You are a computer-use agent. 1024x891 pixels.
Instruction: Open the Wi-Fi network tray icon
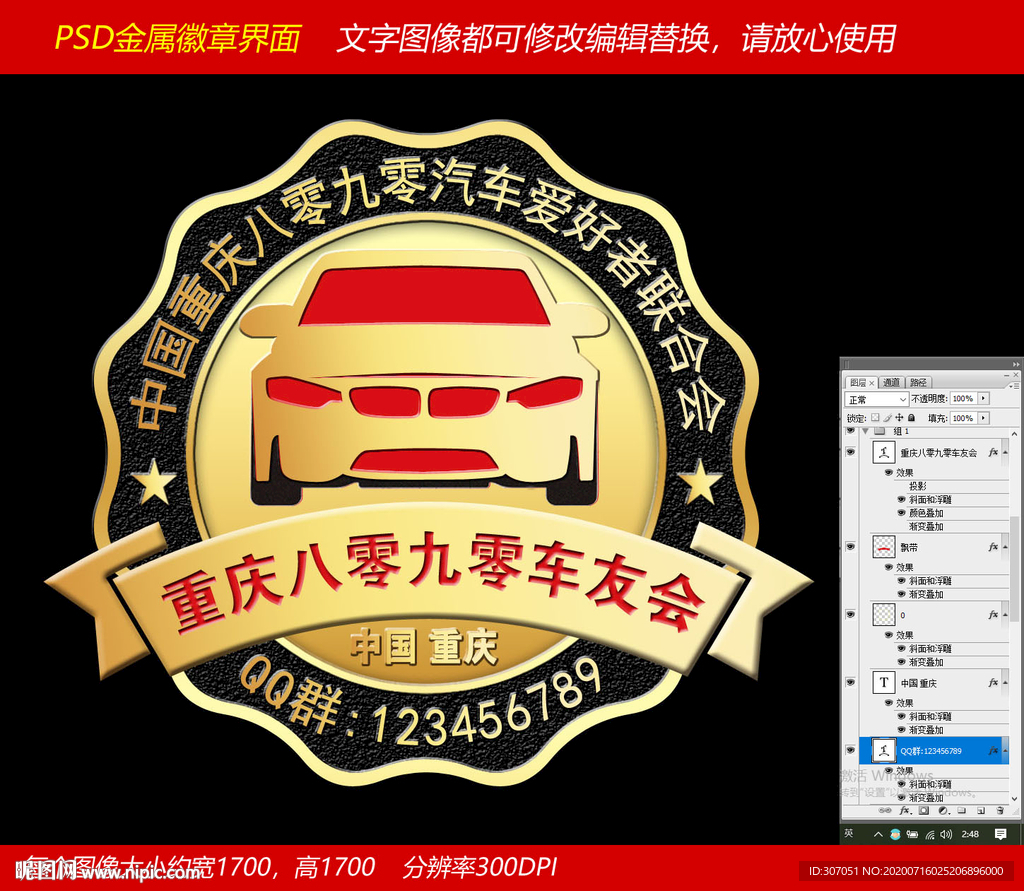930,834
